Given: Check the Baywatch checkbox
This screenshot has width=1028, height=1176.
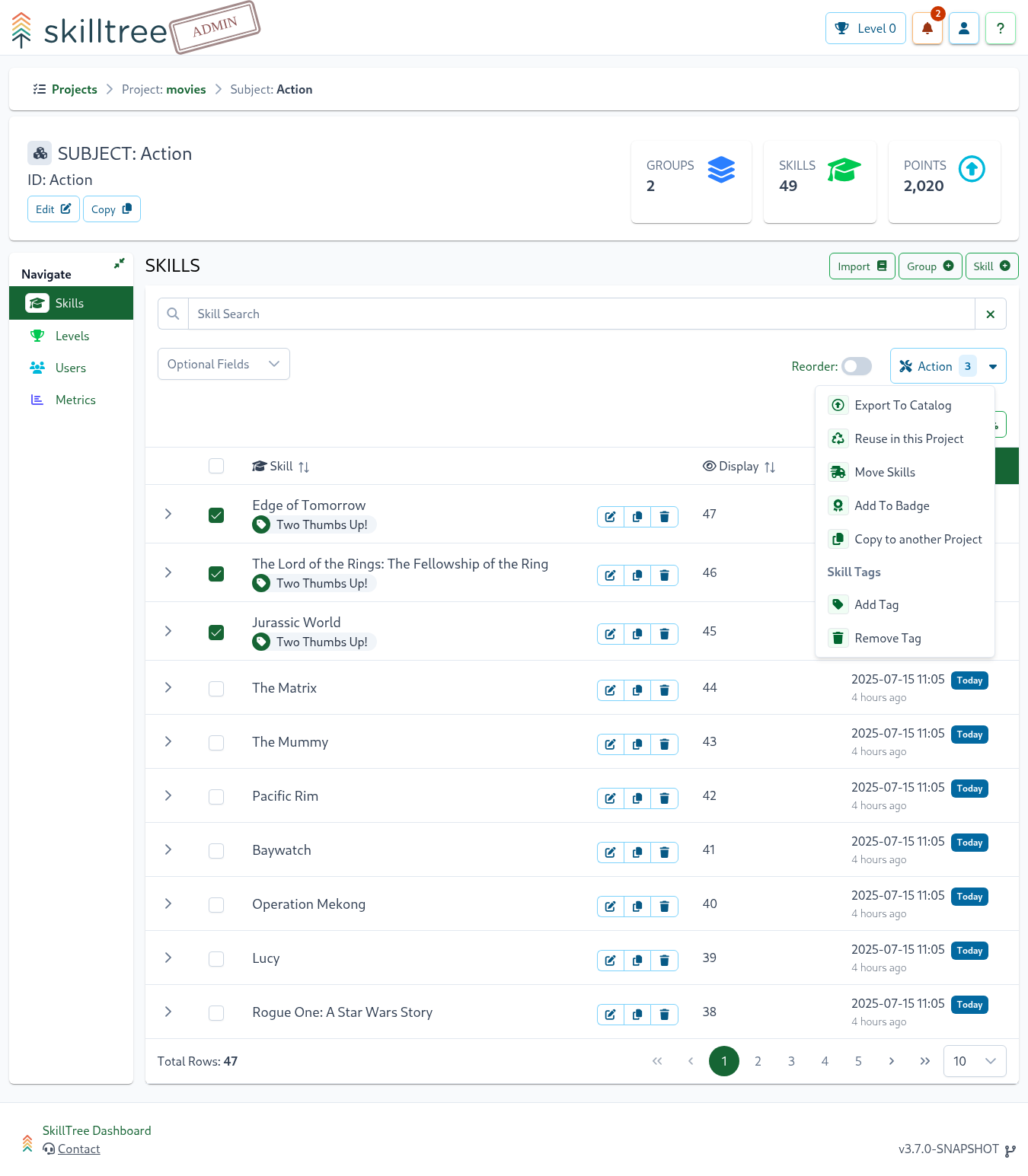Looking at the screenshot, I should pyautogui.click(x=216, y=851).
